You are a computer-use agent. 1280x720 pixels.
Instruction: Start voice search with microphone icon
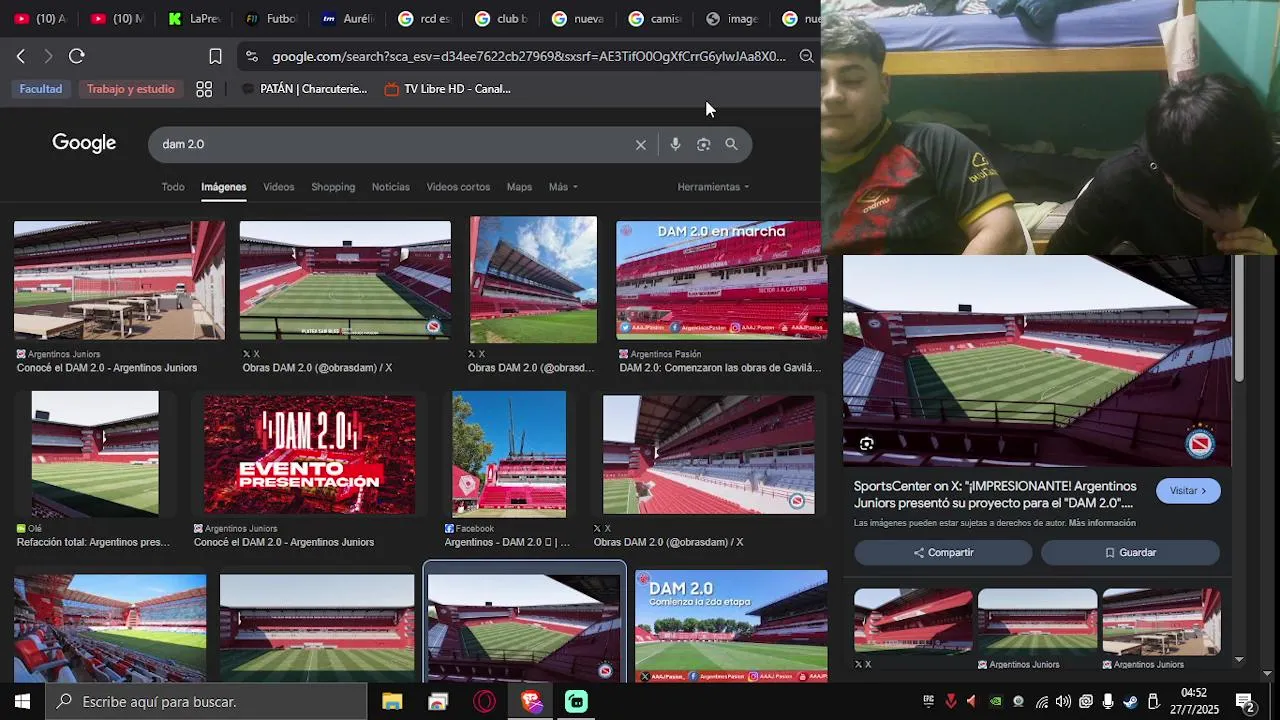675,144
